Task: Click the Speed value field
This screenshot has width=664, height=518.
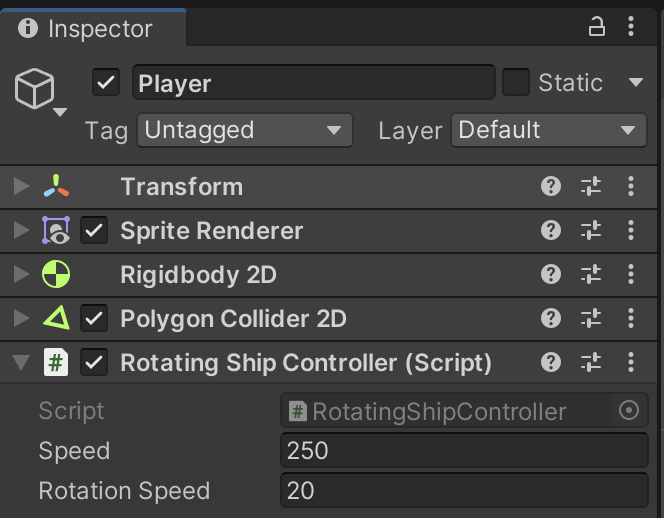Action: pos(464,451)
